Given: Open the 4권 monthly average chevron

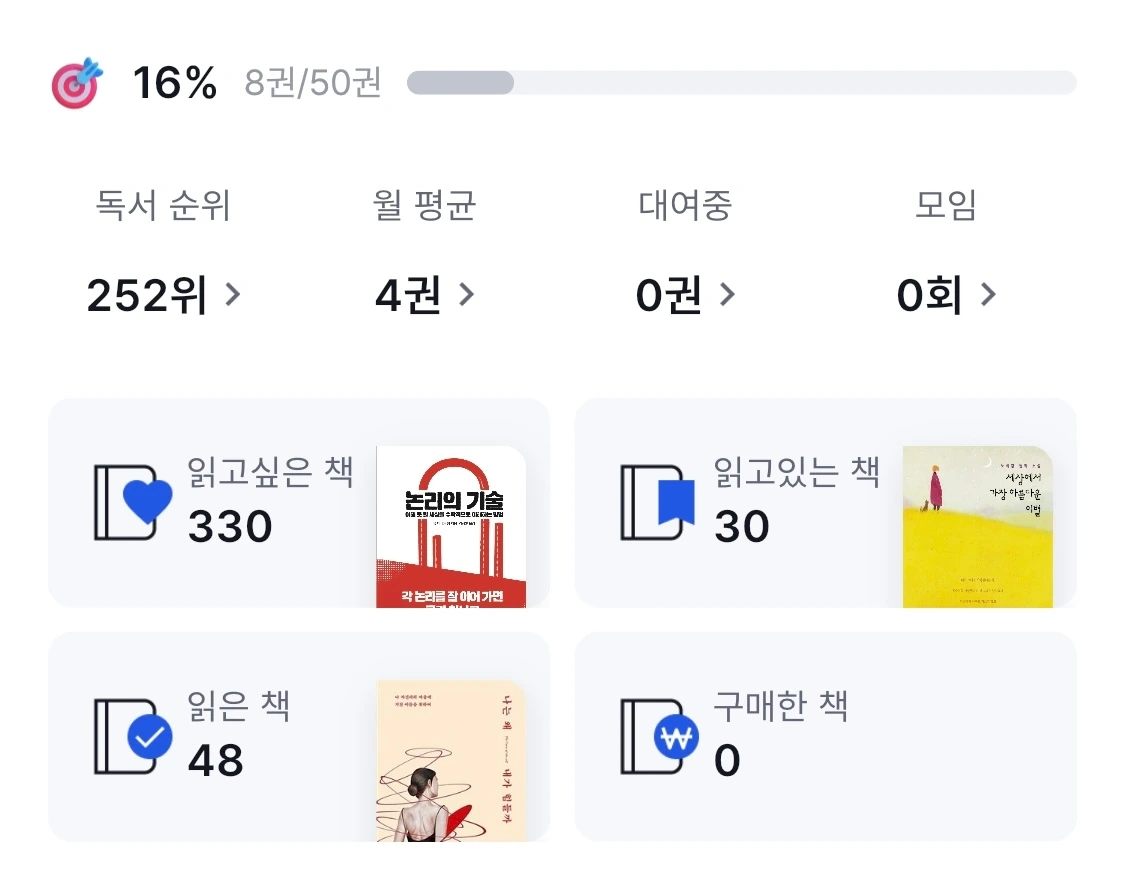Looking at the screenshot, I should (x=466, y=294).
